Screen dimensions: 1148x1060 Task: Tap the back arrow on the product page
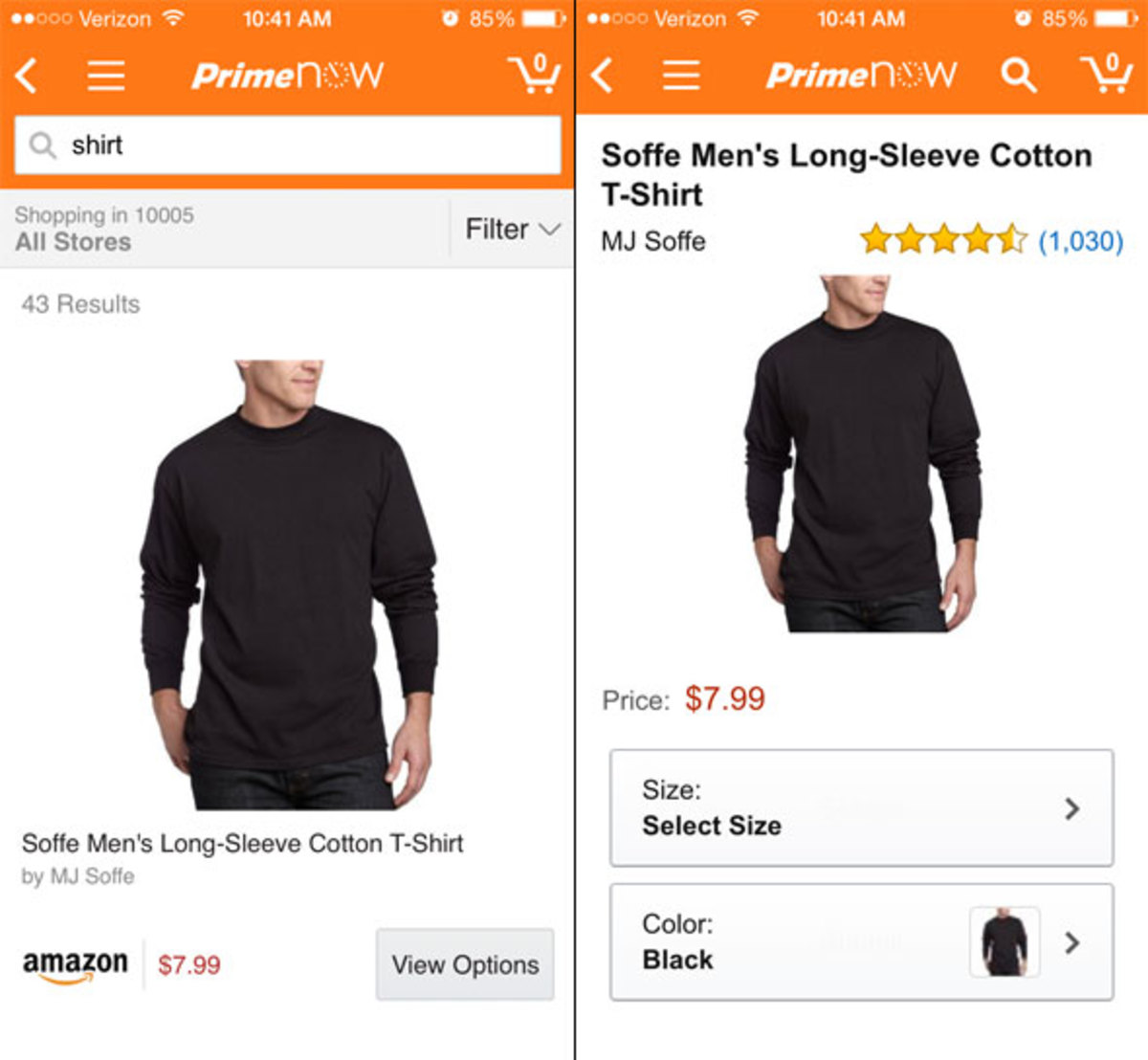click(602, 75)
